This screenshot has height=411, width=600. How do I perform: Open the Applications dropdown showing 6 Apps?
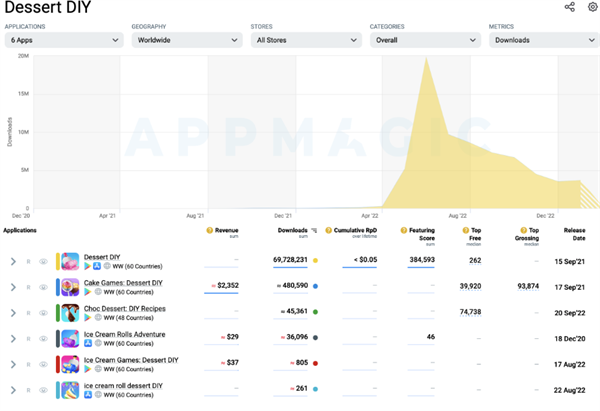pos(64,40)
